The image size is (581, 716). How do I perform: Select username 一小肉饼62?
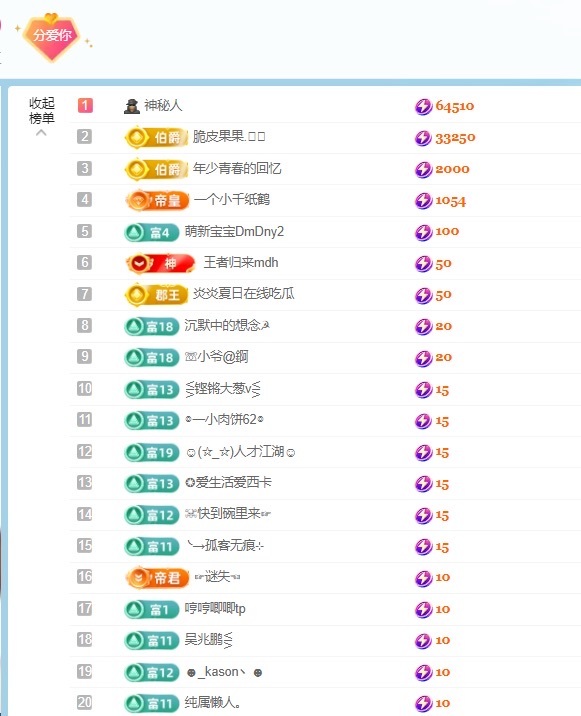224,419
